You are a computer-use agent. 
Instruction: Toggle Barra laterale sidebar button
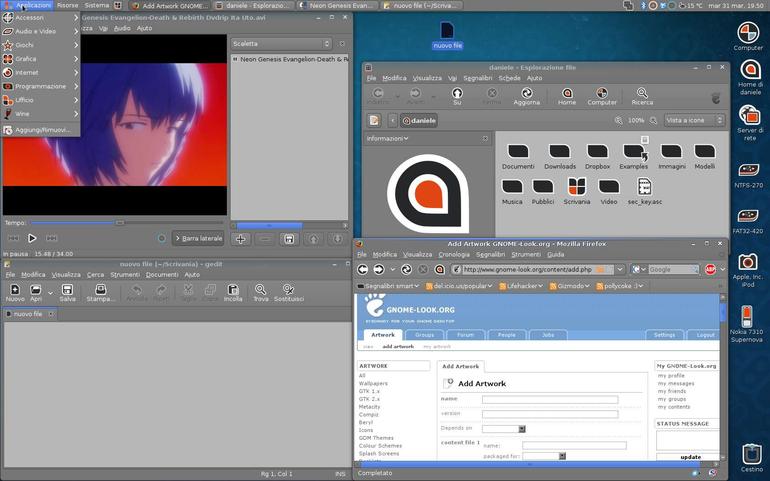tap(198, 238)
